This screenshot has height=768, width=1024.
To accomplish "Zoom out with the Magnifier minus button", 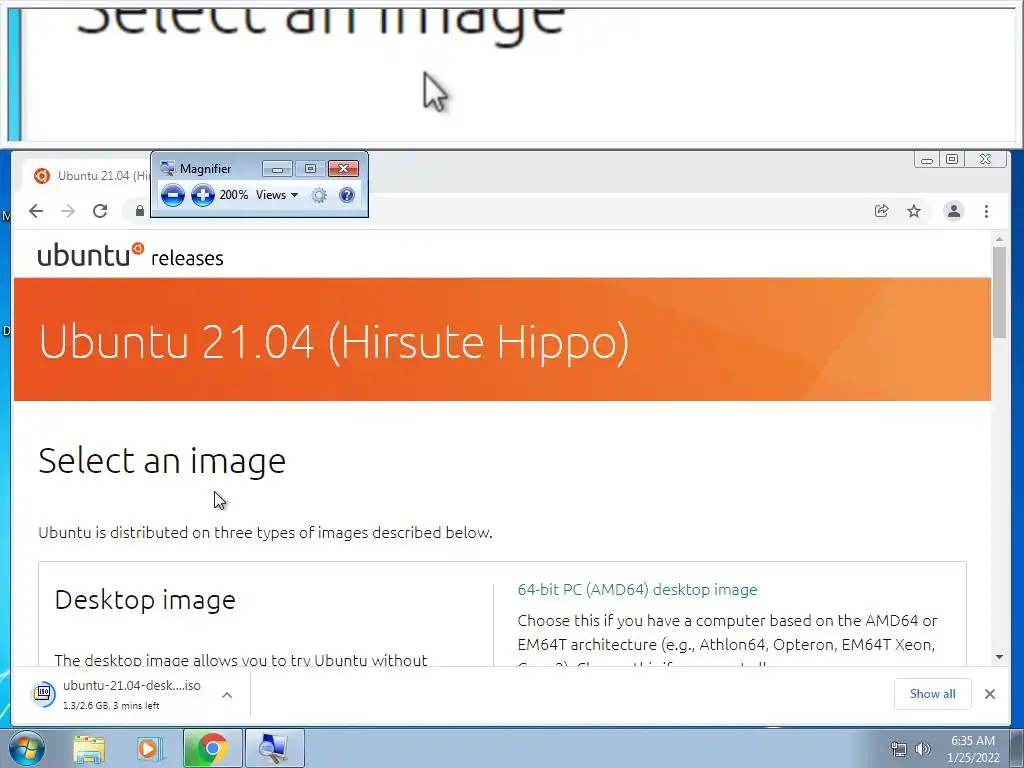I will coord(172,195).
